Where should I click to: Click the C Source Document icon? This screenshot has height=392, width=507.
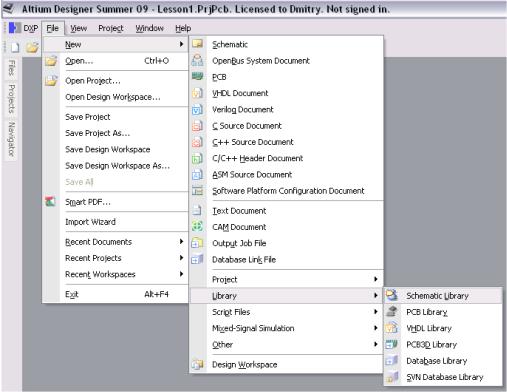[197, 125]
